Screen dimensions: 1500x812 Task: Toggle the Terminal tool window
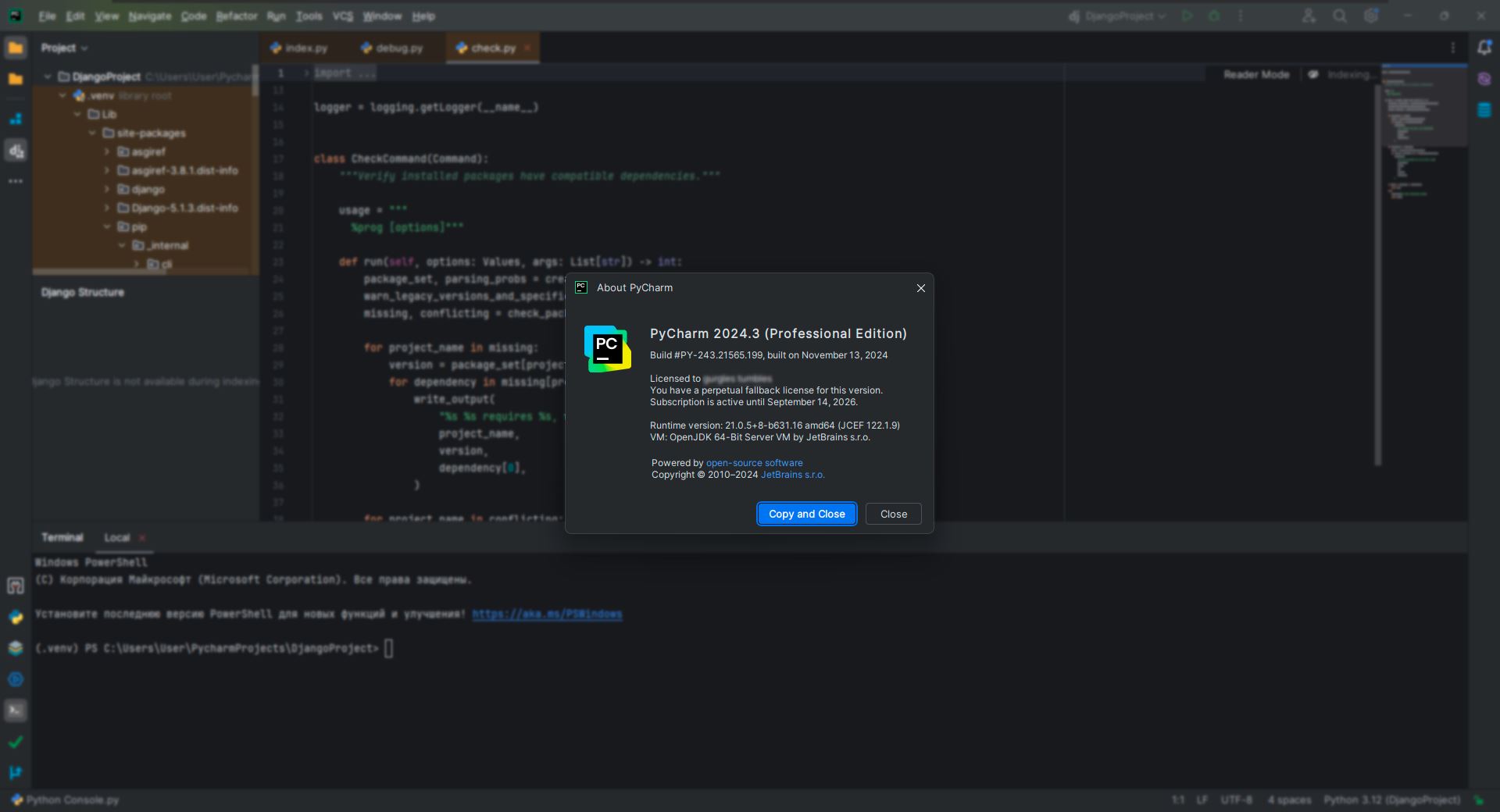[x=16, y=710]
